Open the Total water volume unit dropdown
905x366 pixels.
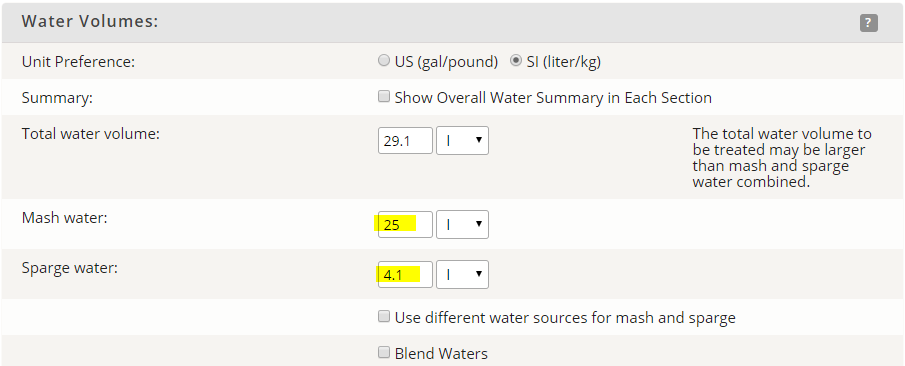pos(462,140)
